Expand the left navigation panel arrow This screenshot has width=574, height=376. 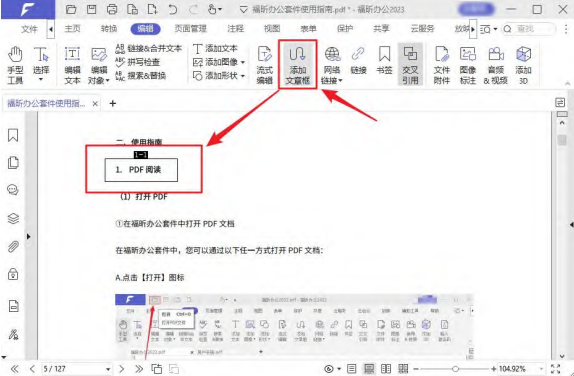[29, 237]
